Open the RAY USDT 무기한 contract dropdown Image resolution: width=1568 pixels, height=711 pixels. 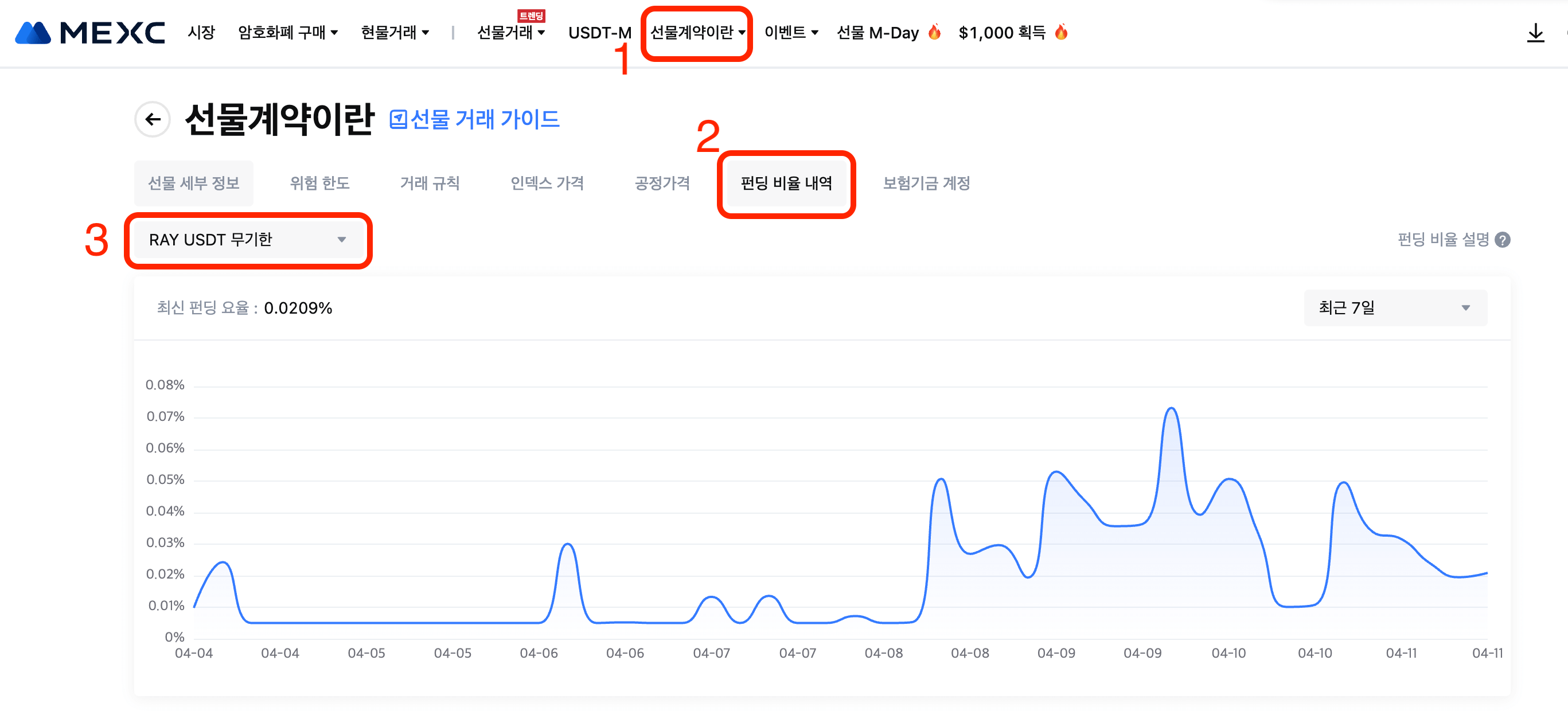click(248, 240)
